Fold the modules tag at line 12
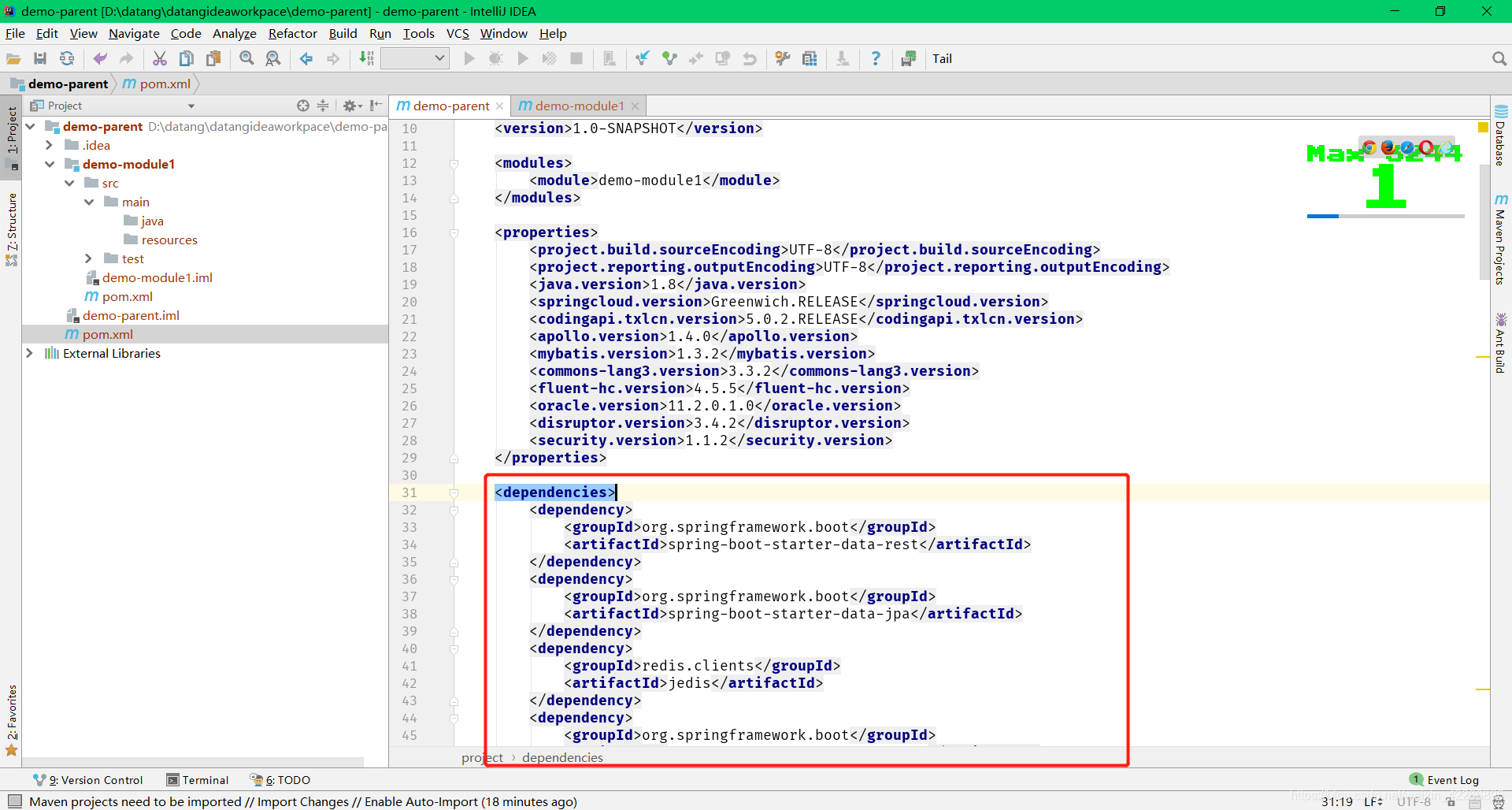 (x=454, y=163)
